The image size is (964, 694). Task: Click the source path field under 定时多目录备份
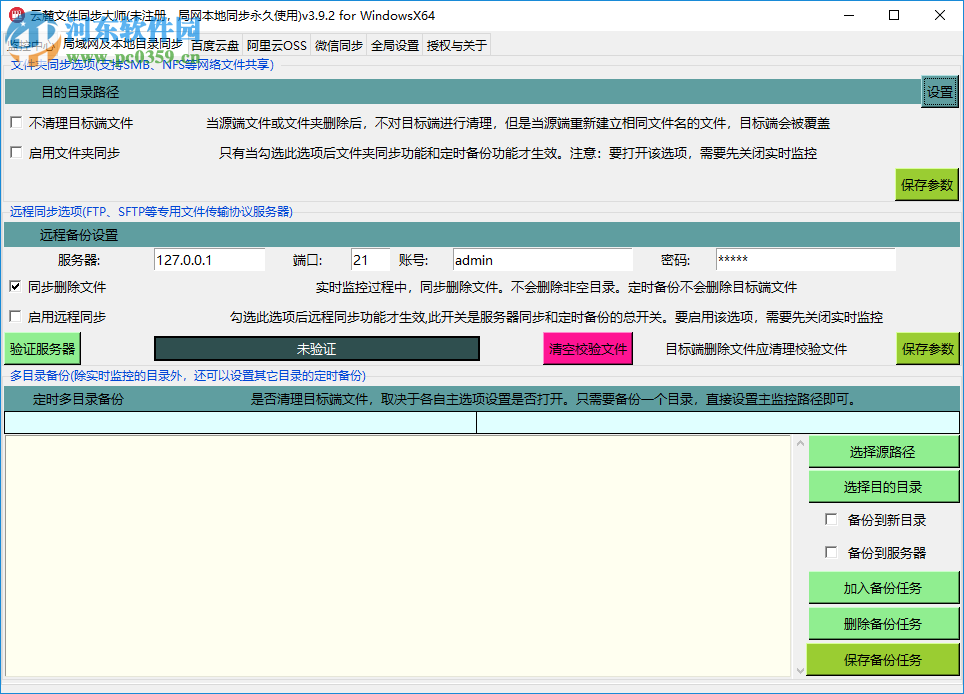click(240, 422)
